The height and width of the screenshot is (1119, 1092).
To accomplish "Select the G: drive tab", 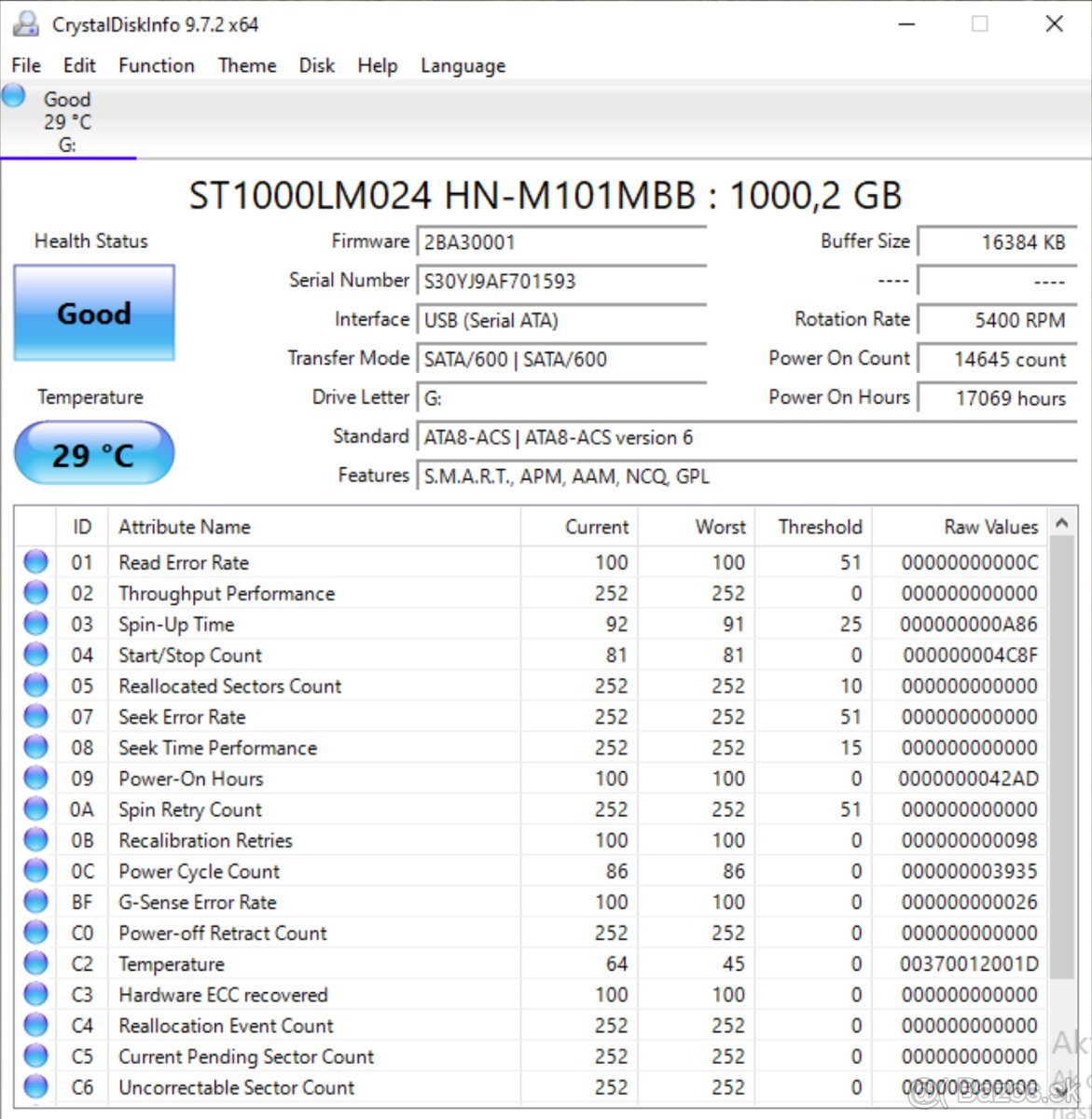I will 65,121.
